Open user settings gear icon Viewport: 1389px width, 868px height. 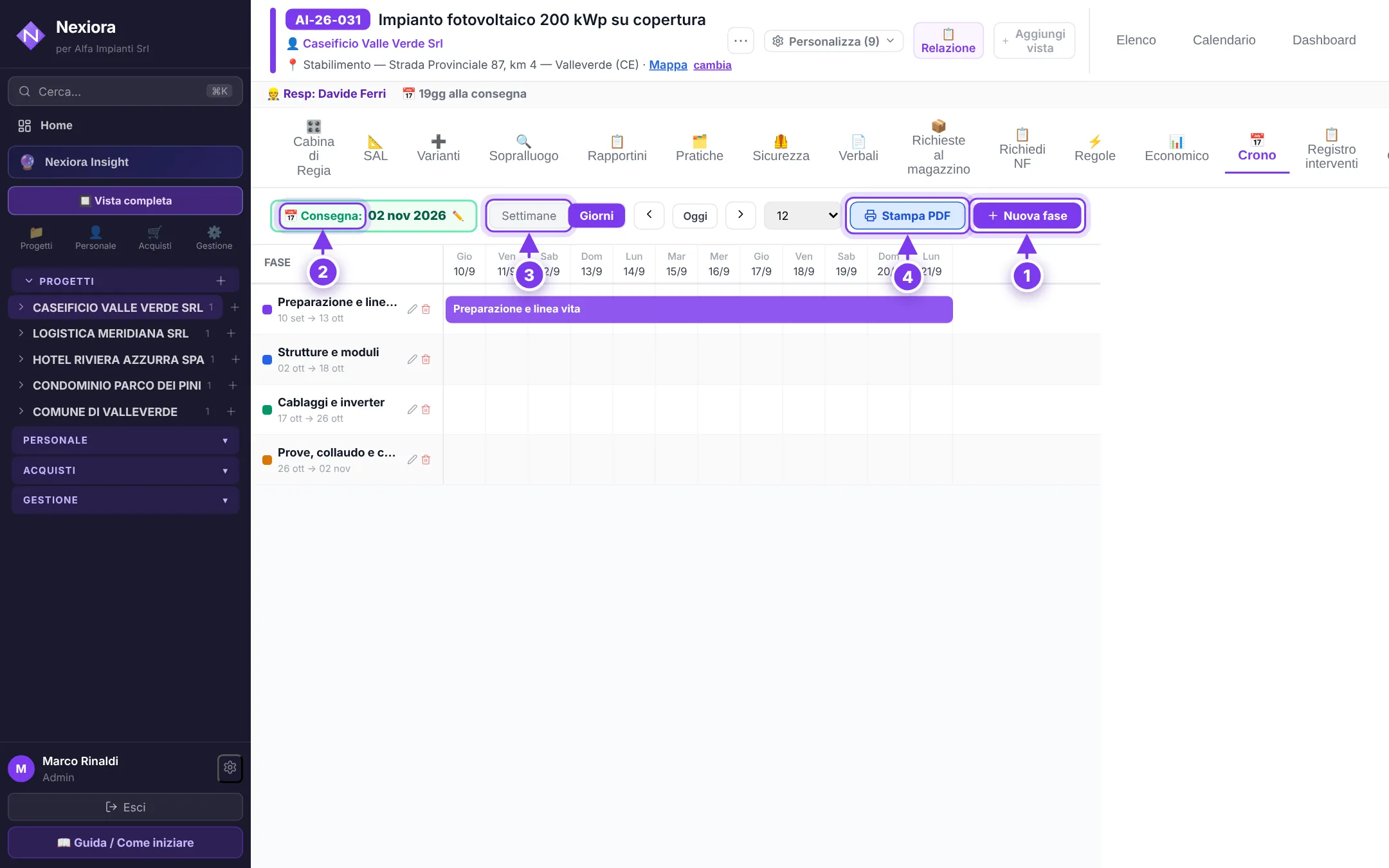[x=230, y=768]
